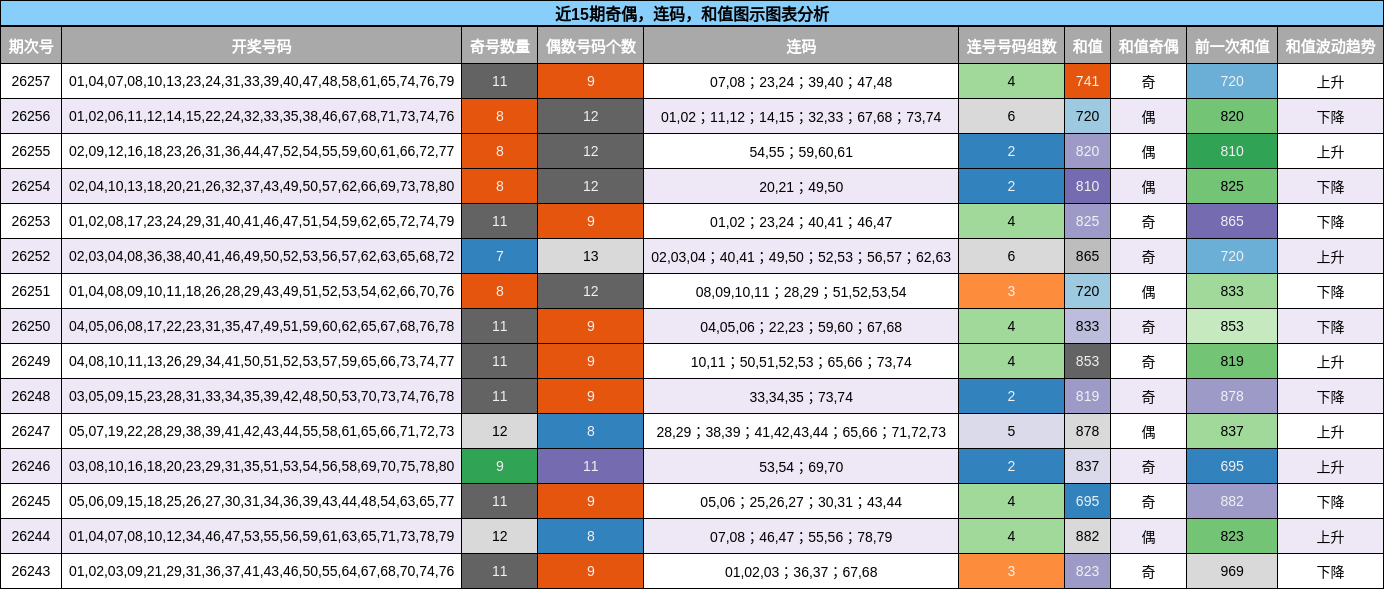Screen dimensions: 1384x589
Task: Click odd count 12 in row 26244
Action: click(500, 536)
